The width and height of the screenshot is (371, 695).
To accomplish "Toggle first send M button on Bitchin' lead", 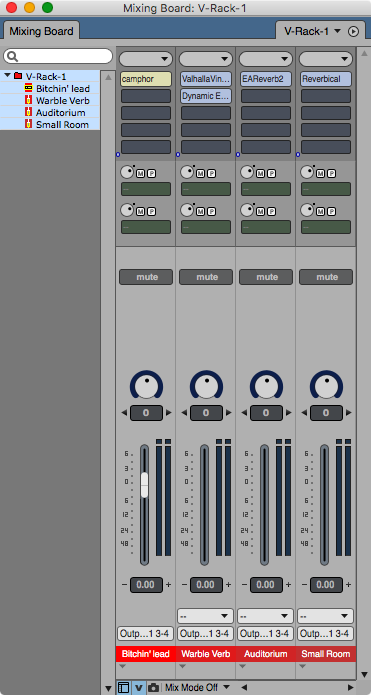I will coord(141,174).
